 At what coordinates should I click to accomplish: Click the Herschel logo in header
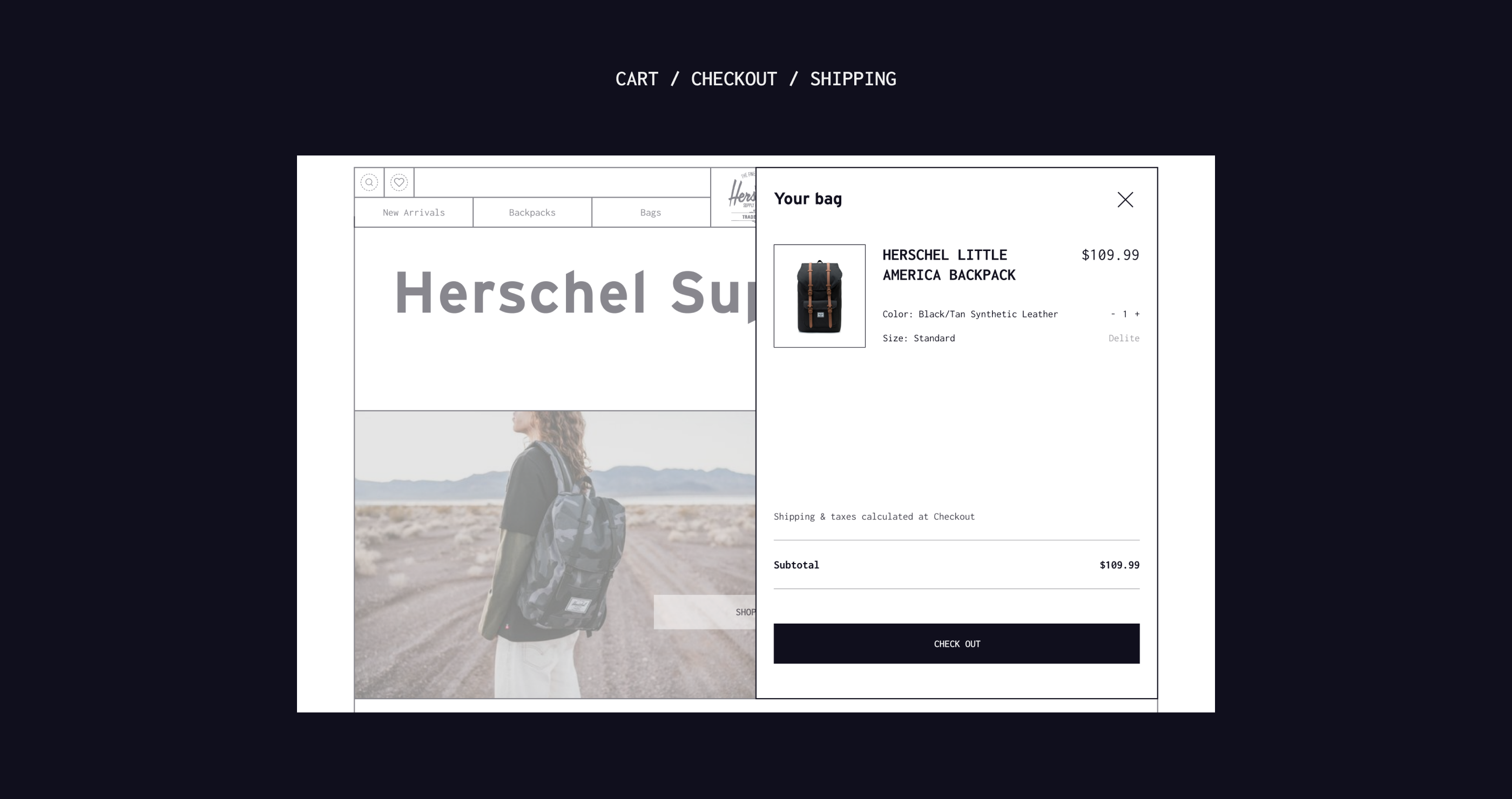point(742,197)
